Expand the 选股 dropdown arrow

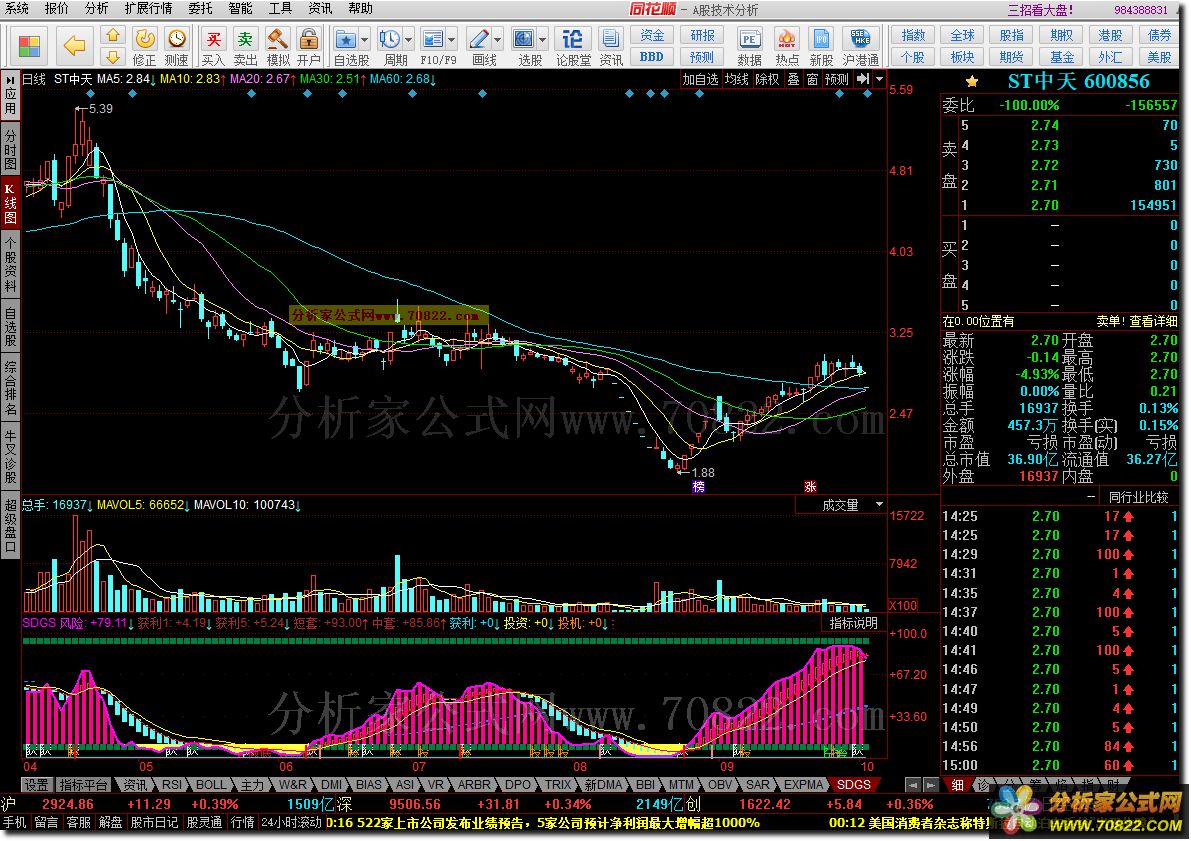click(x=542, y=39)
